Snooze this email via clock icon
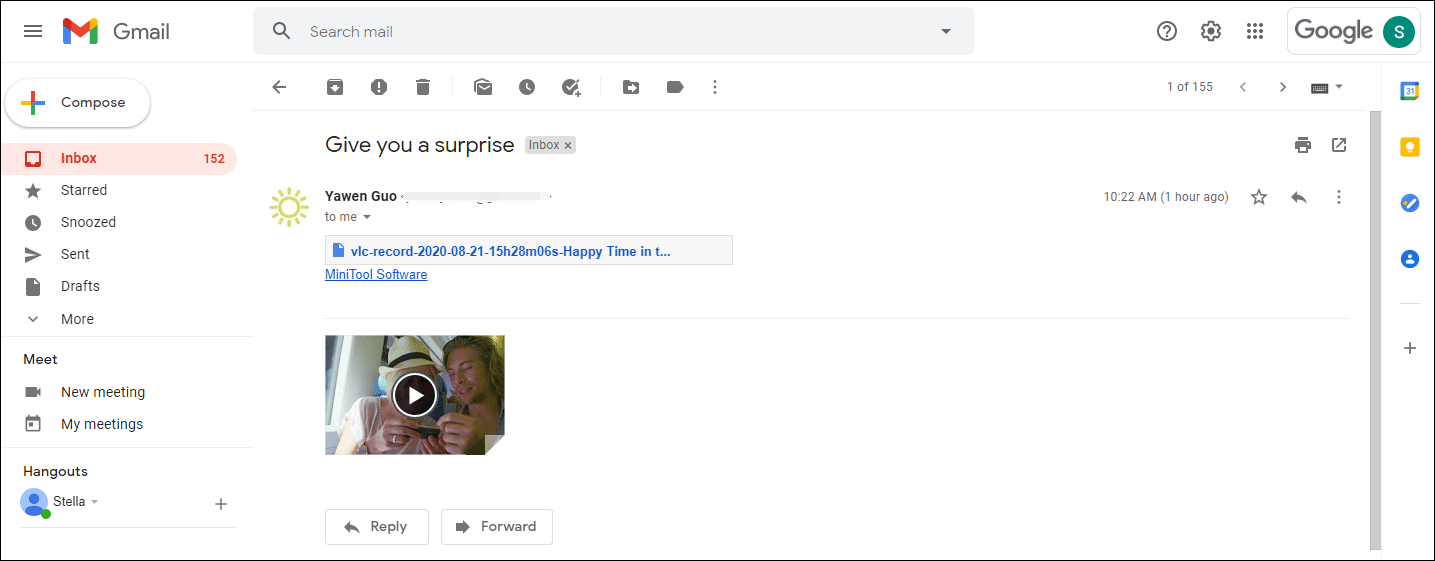1435x561 pixels. point(527,87)
